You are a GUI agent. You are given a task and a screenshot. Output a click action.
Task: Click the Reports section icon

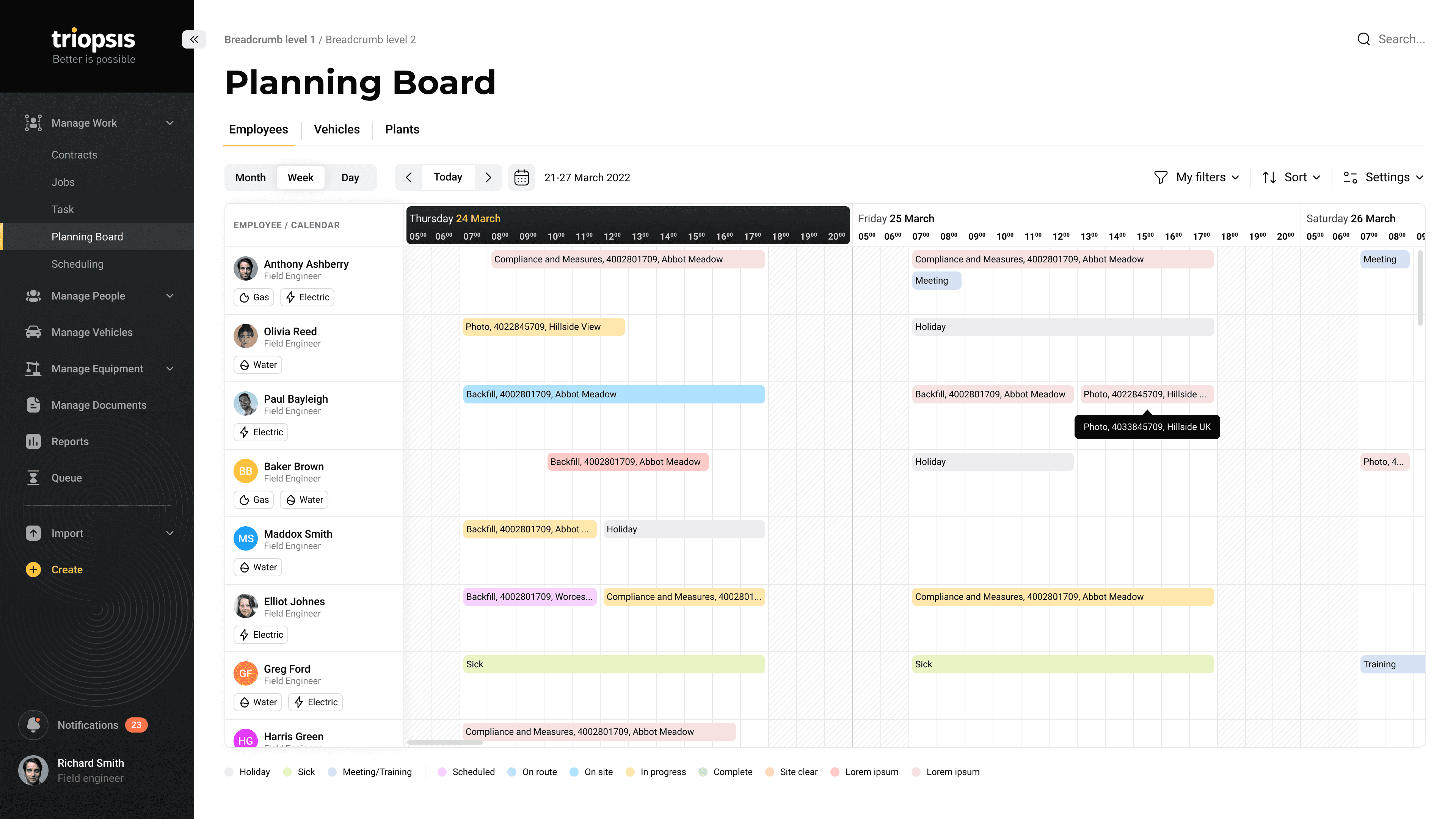(x=33, y=441)
